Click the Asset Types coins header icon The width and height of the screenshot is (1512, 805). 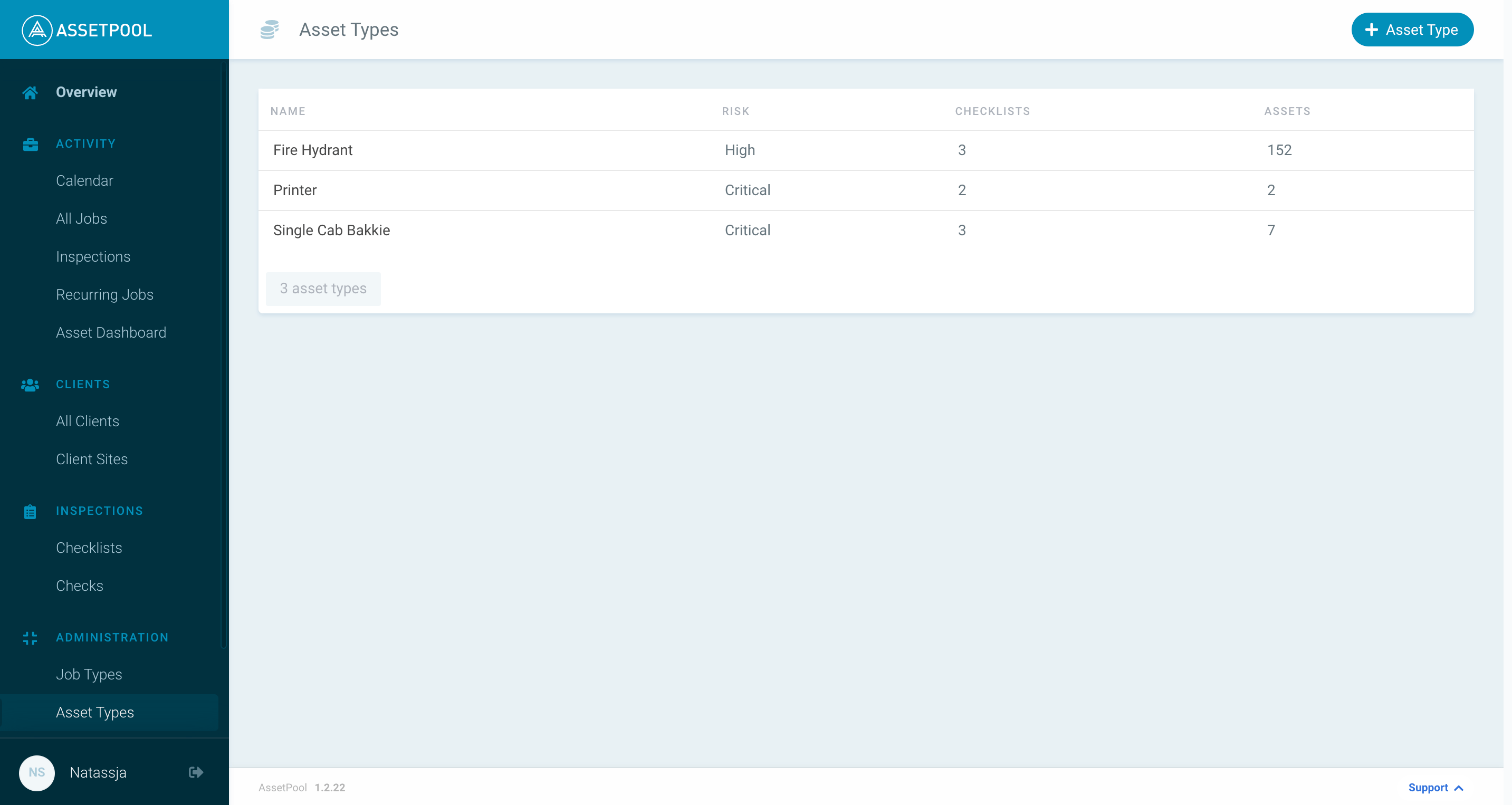pyautogui.click(x=270, y=30)
